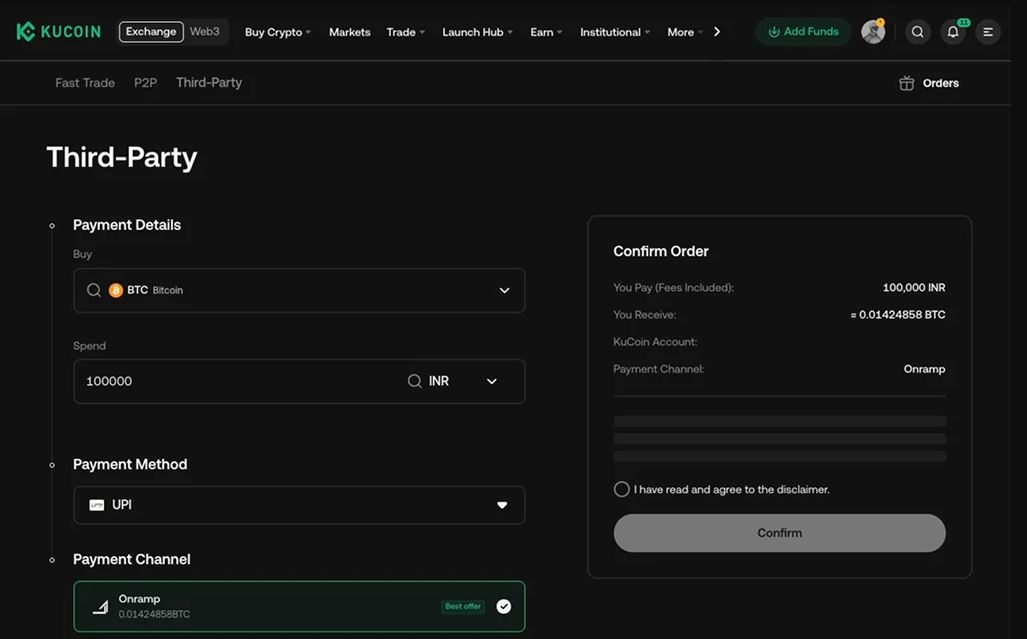The image size is (1027, 639).
Task: Click the Add Funds button
Action: (x=803, y=31)
